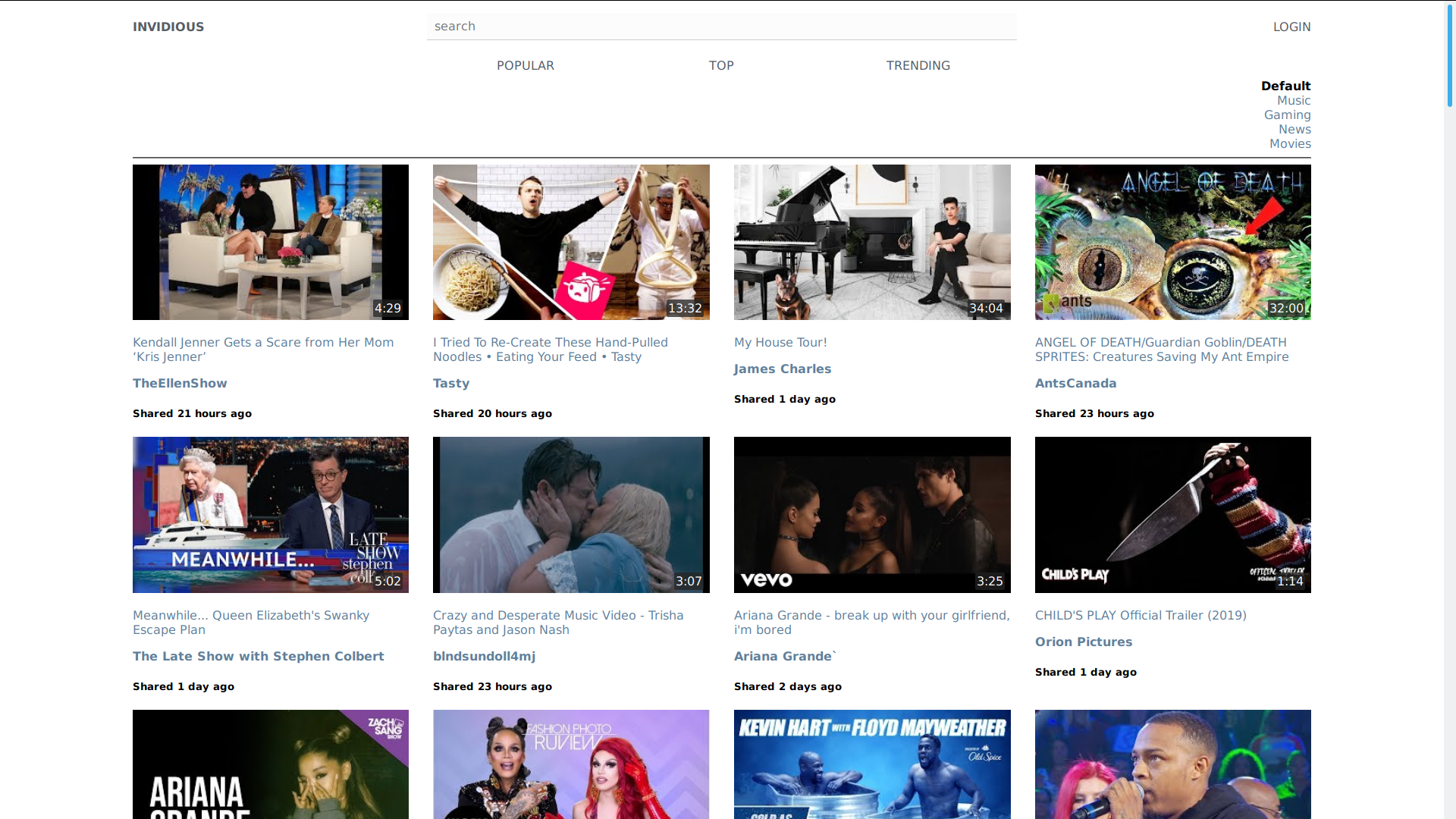
Task: Open the Queen Elizabeth Meanwhile thumbnail
Action: 271,515
